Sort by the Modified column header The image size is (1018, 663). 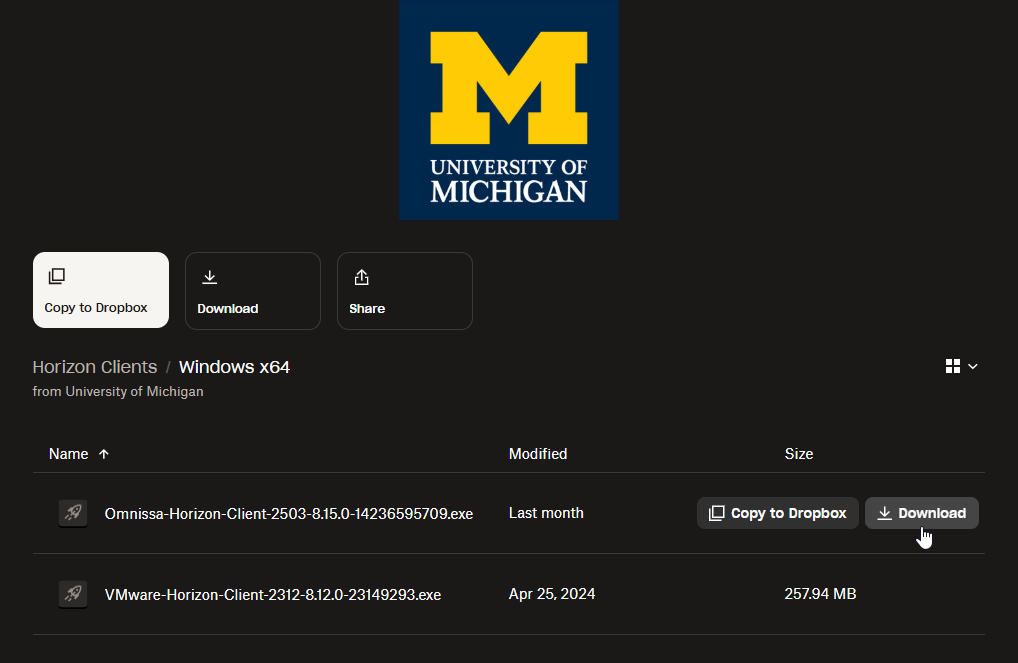537,454
